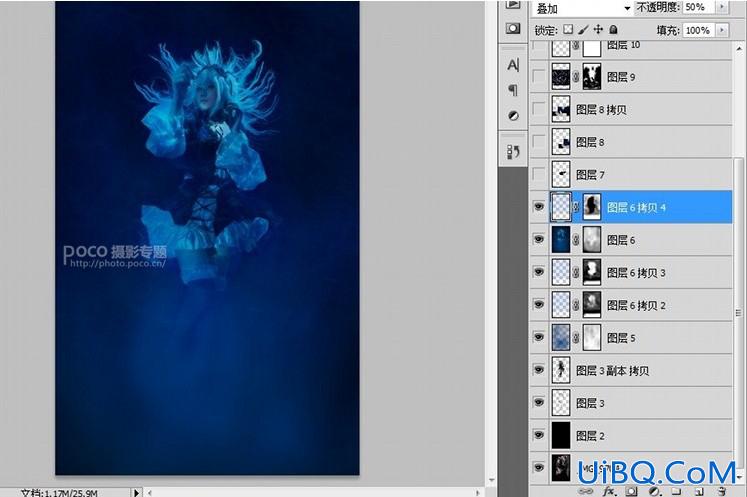Screen dimensions: 747x497
Task: Click link layers icon at panel bottom
Action: click(x=585, y=491)
